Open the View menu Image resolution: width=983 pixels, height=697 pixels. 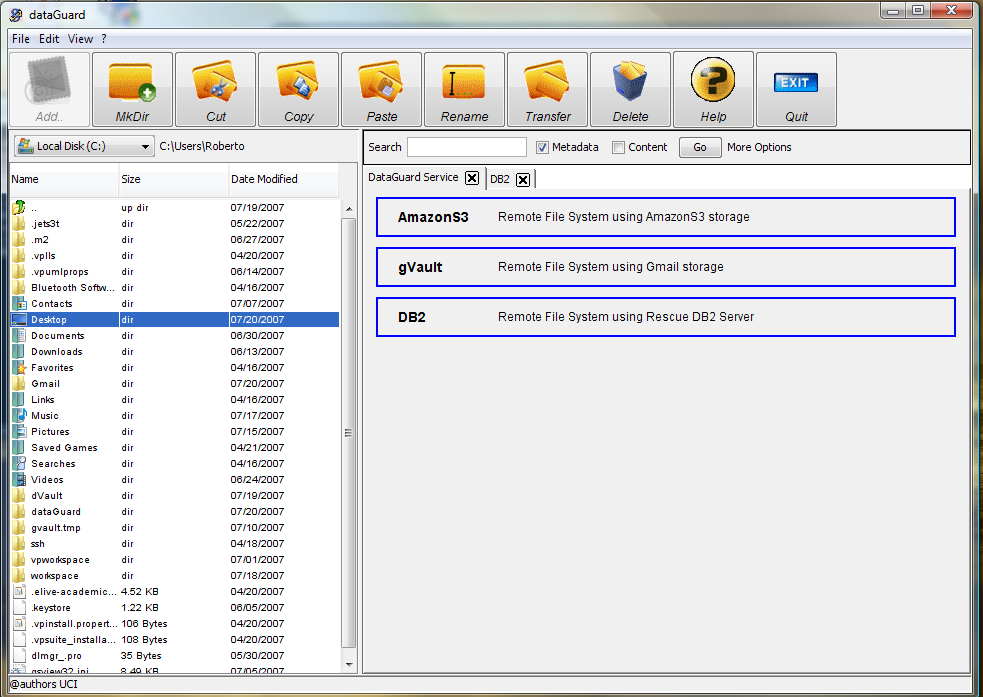pyautogui.click(x=80, y=39)
